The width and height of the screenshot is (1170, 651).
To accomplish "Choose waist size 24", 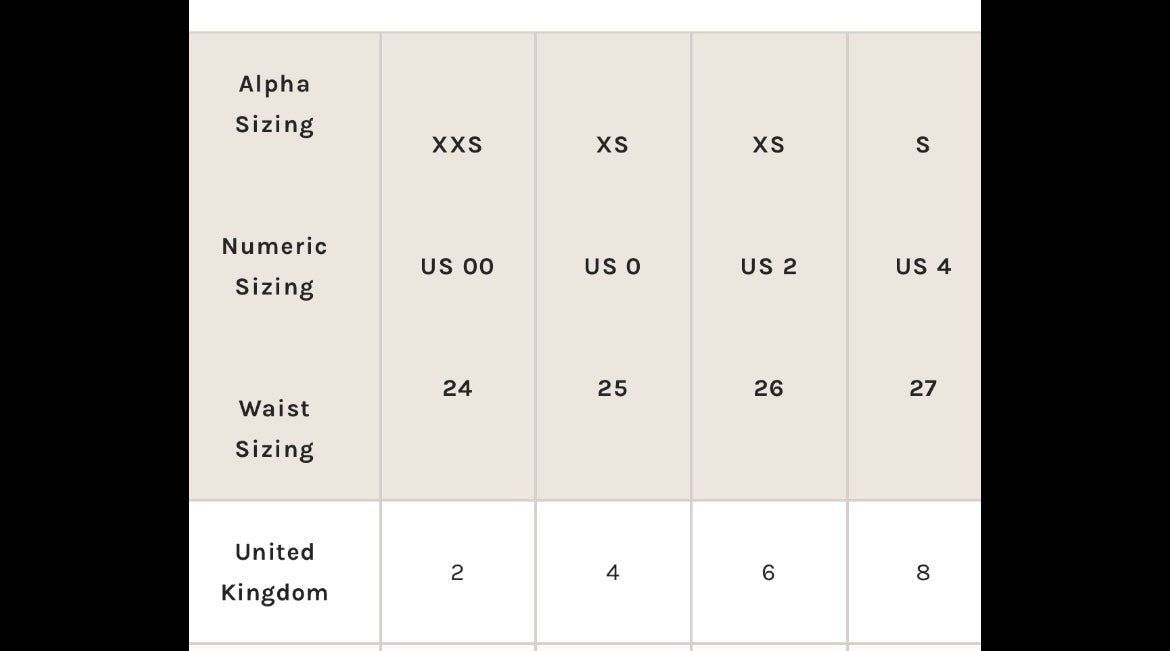I will (457, 388).
